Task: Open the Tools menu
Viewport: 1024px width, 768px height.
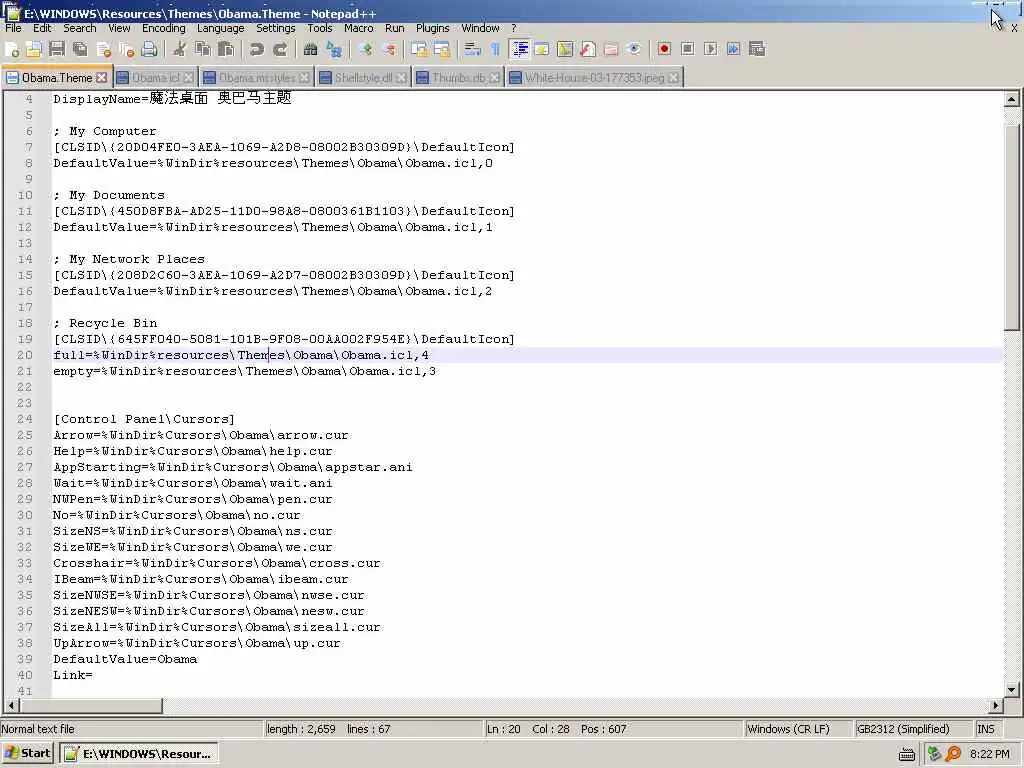Action: (319, 28)
